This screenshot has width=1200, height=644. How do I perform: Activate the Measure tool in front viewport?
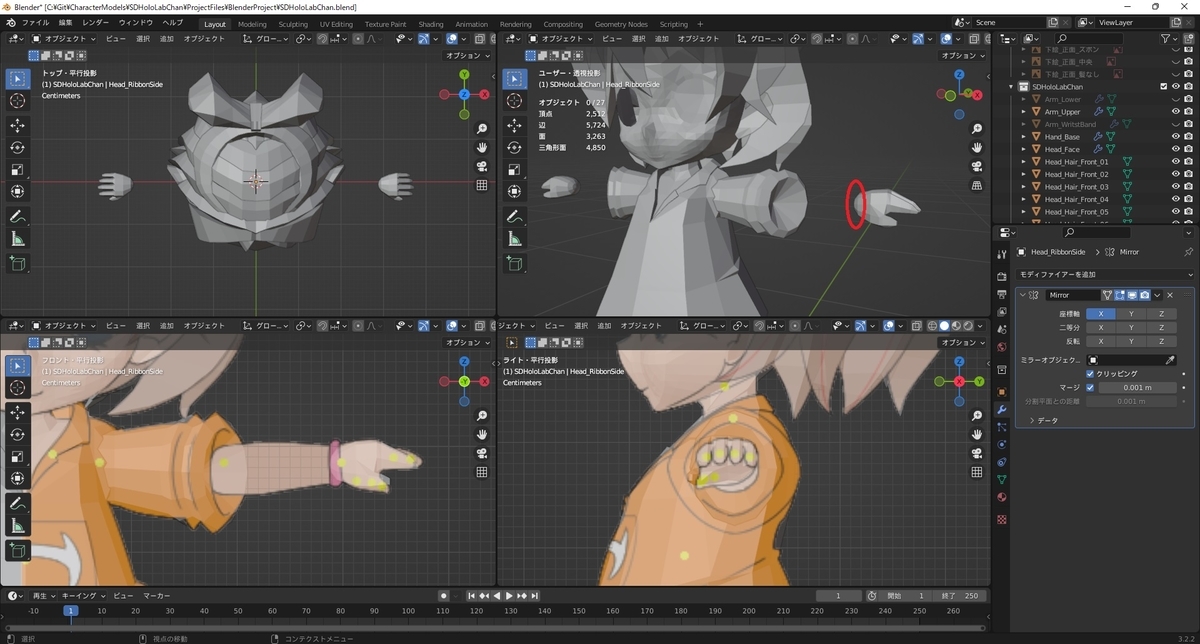coord(18,526)
